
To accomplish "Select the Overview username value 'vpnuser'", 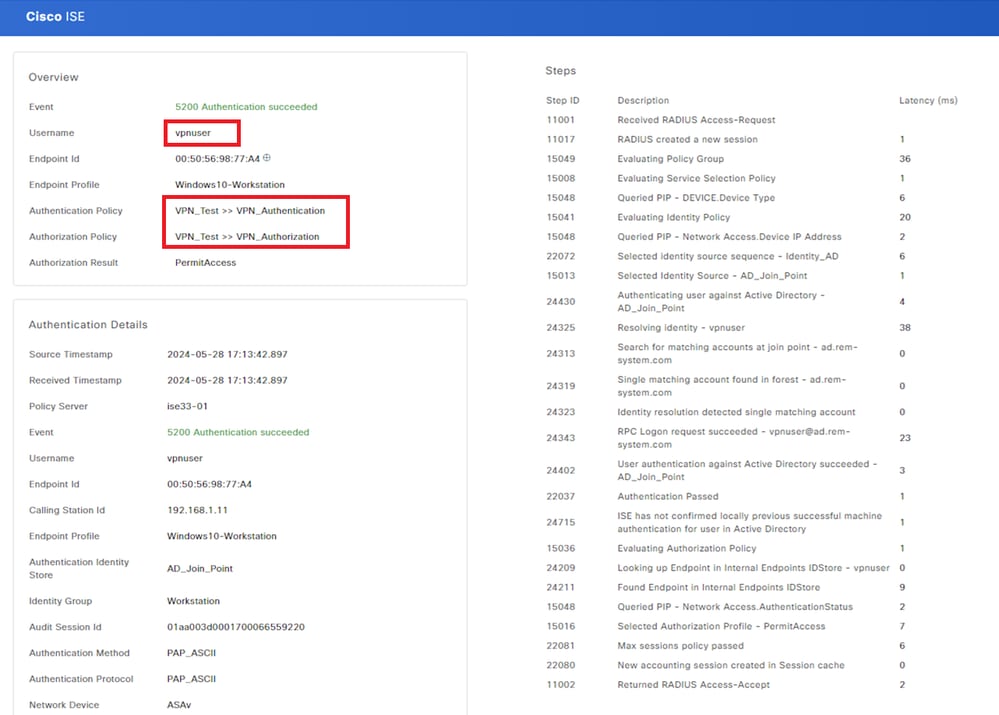I will (x=193, y=133).
